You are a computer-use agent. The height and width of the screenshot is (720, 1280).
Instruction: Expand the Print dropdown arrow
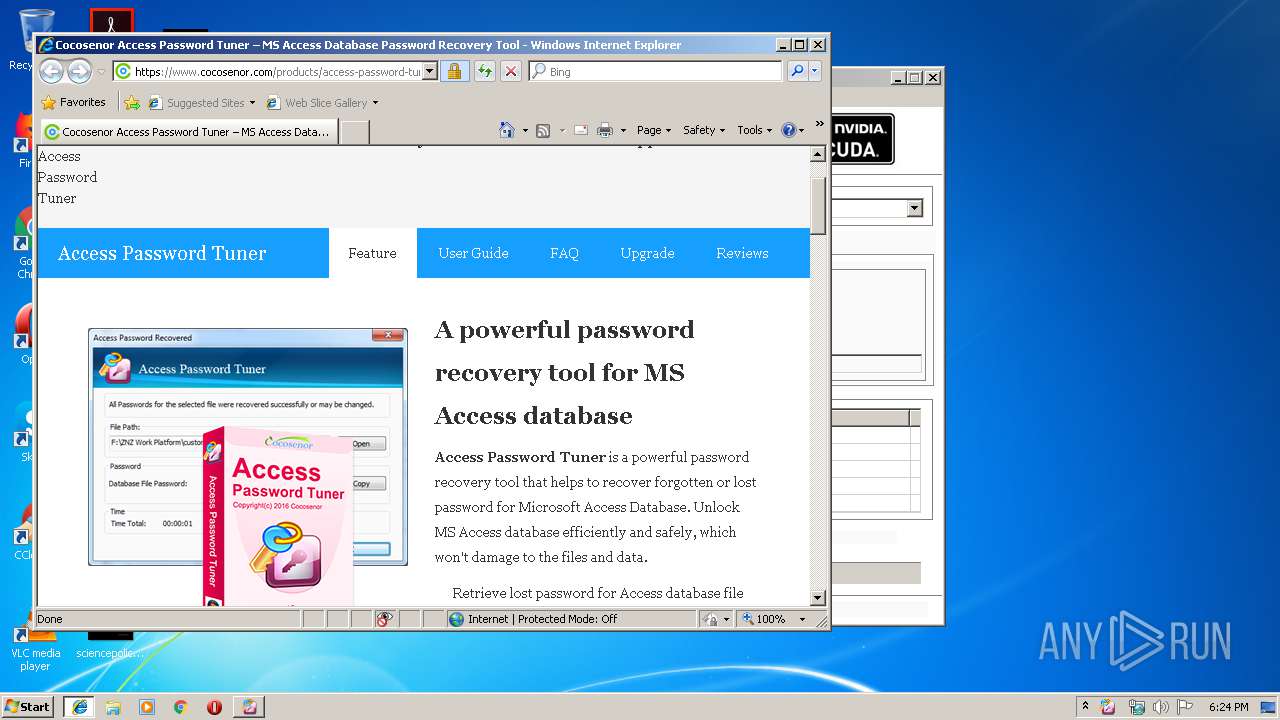(x=623, y=130)
